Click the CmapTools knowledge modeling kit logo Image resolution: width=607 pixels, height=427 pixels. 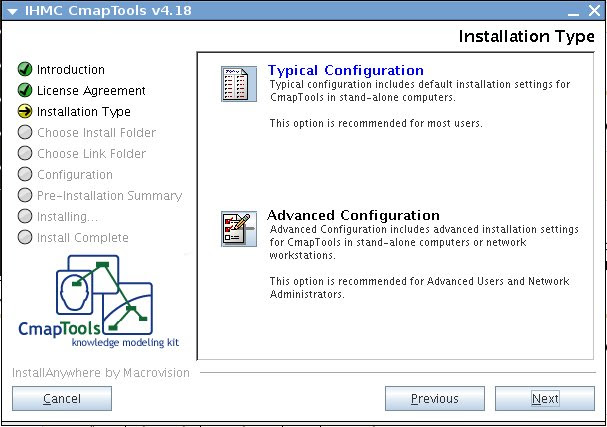pos(99,301)
